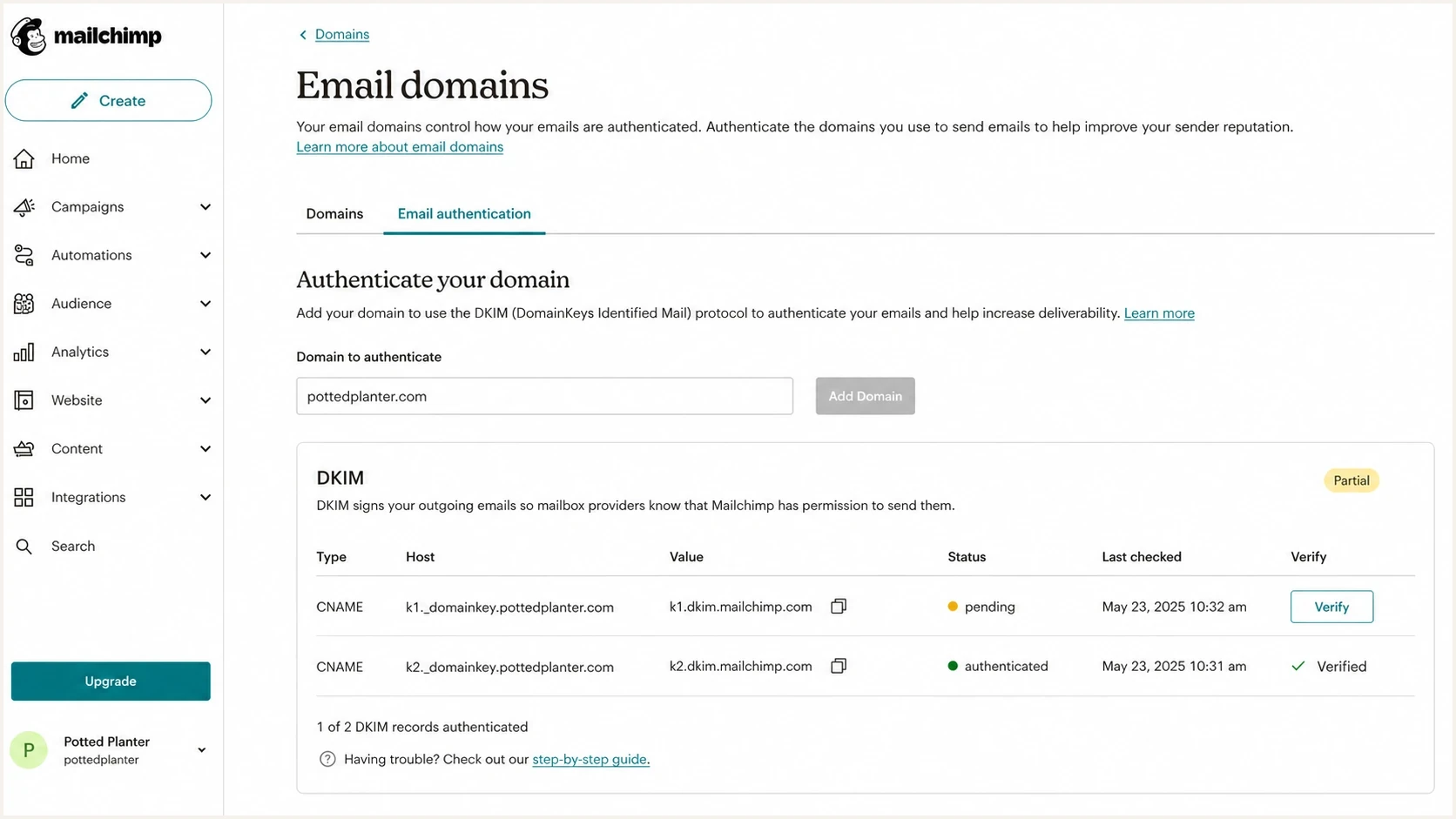
Task: Click CNAME in the k1 record row
Action: tap(340, 608)
